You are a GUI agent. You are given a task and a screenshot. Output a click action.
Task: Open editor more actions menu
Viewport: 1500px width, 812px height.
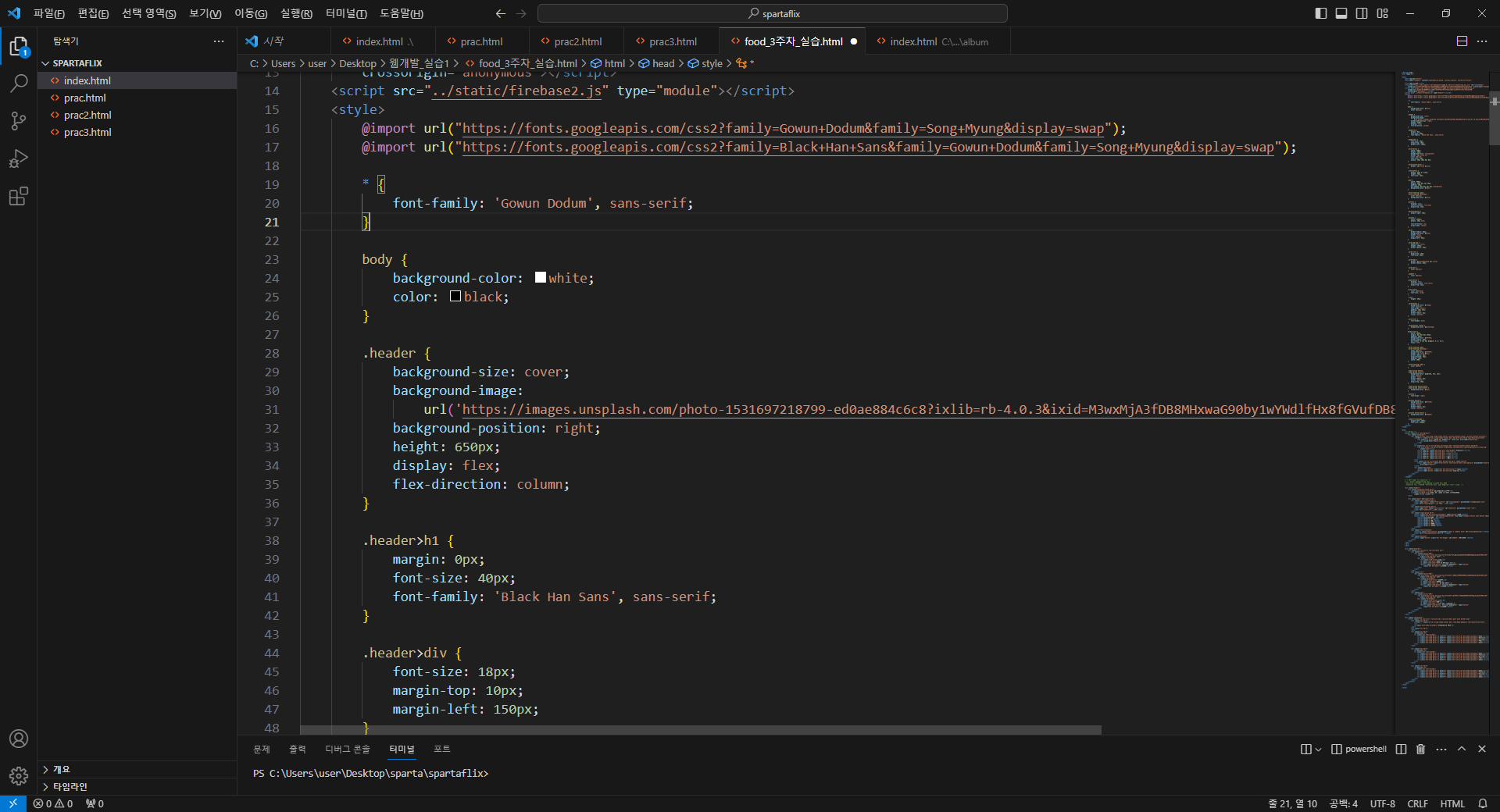(1482, 41)
